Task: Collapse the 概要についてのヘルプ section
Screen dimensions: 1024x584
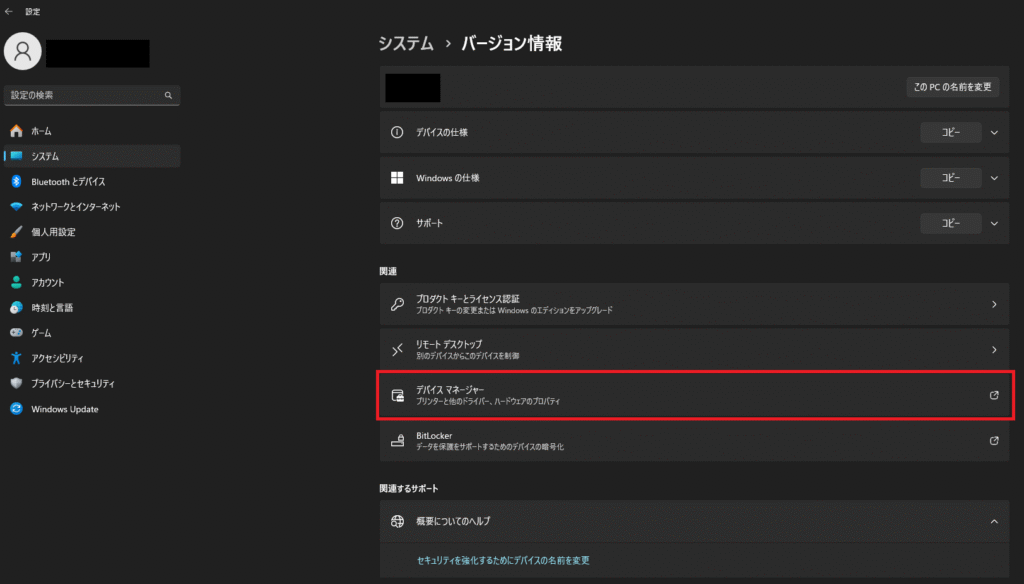Action: pyautogui.click(x=994, y=521)
